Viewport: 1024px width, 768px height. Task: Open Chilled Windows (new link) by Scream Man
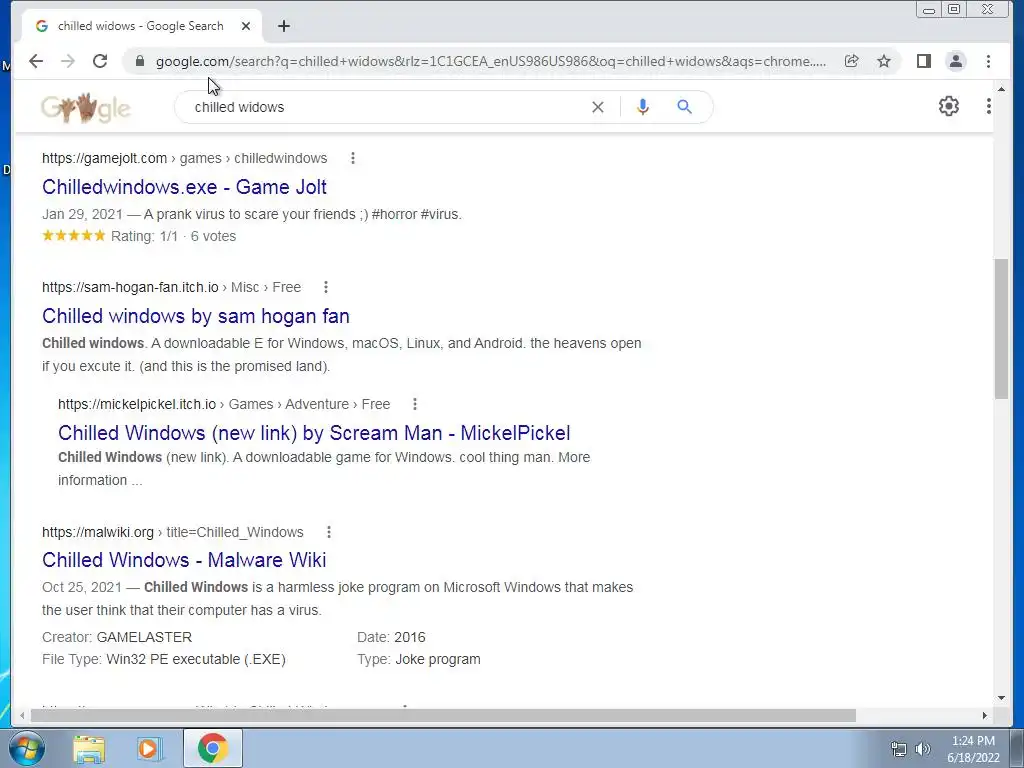(x=314, y=433)
